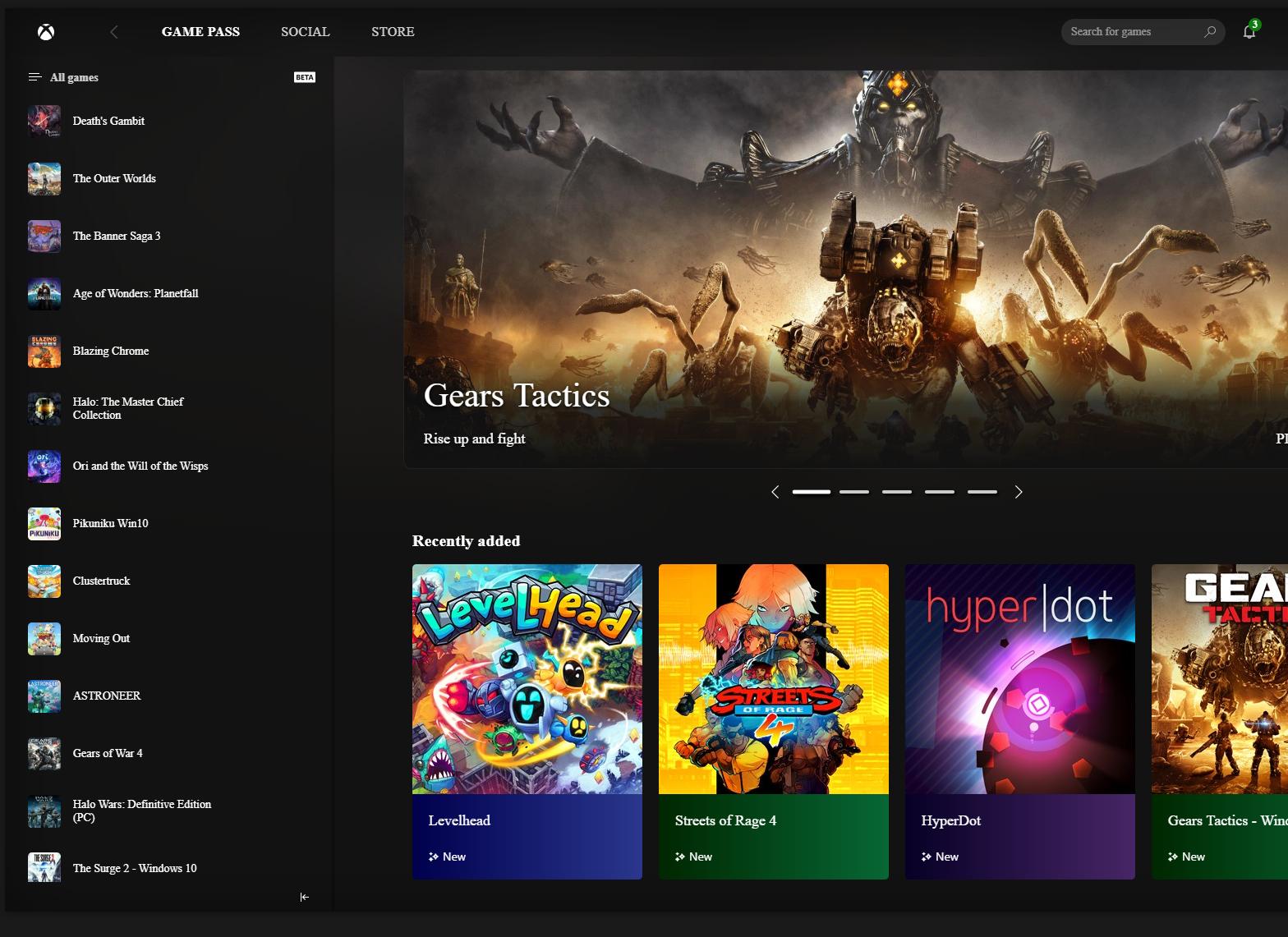Click the All games heading
1288x937 pixels.
tap(74, 77)
